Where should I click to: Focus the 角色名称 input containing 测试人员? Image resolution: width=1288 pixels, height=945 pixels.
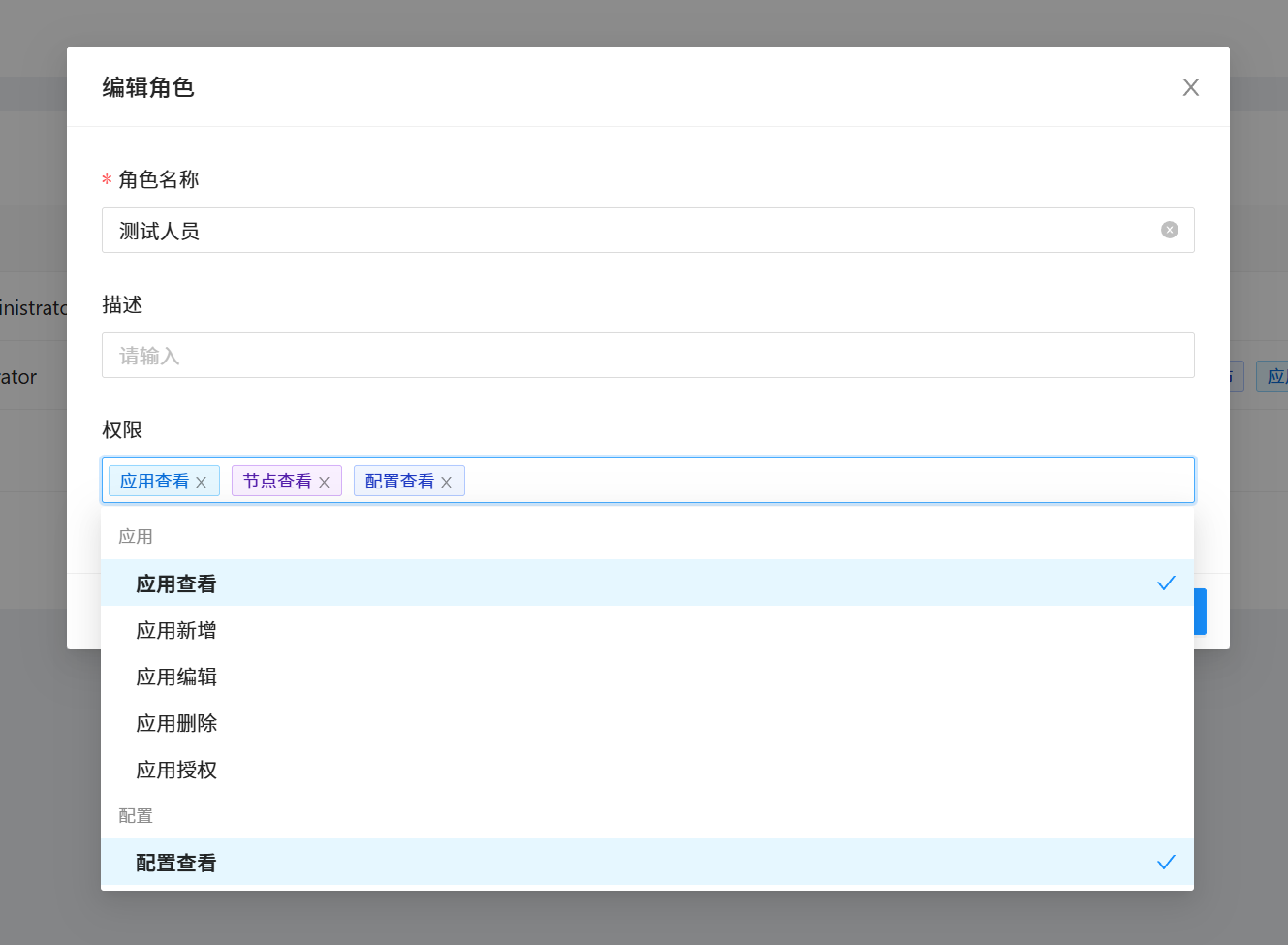click(x=630, y=231)
